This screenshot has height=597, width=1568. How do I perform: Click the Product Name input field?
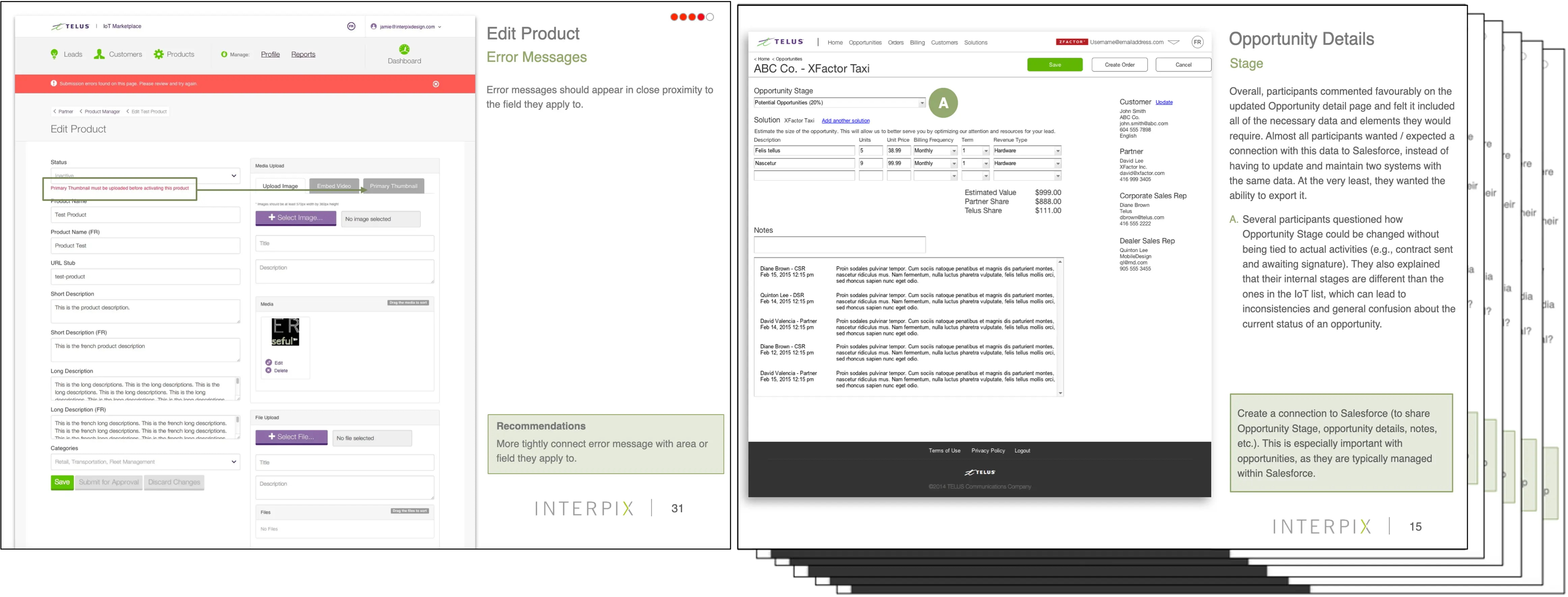tap(145, 215)
